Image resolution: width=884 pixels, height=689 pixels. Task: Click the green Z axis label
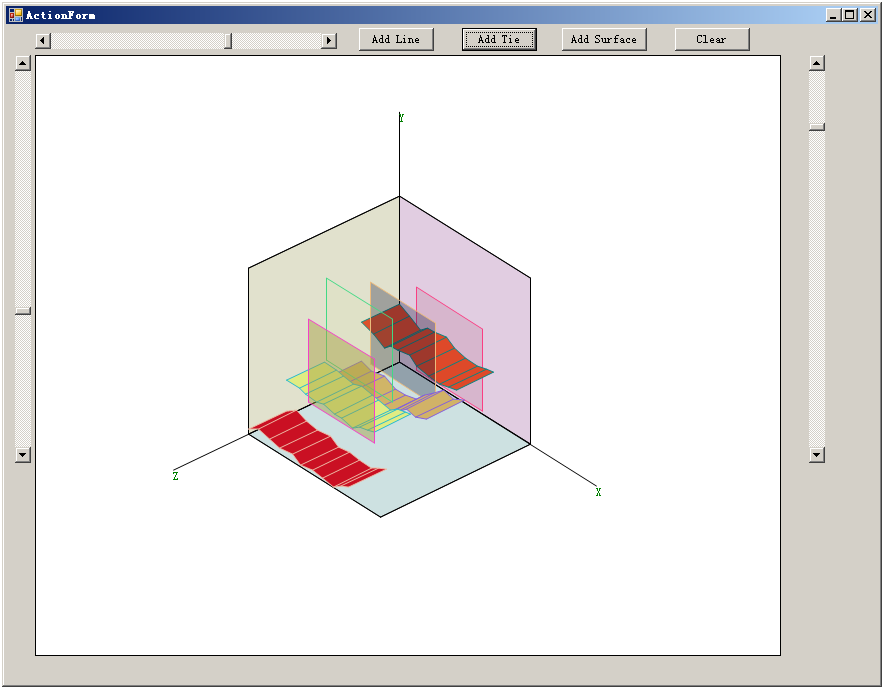(x=175, y=476)
